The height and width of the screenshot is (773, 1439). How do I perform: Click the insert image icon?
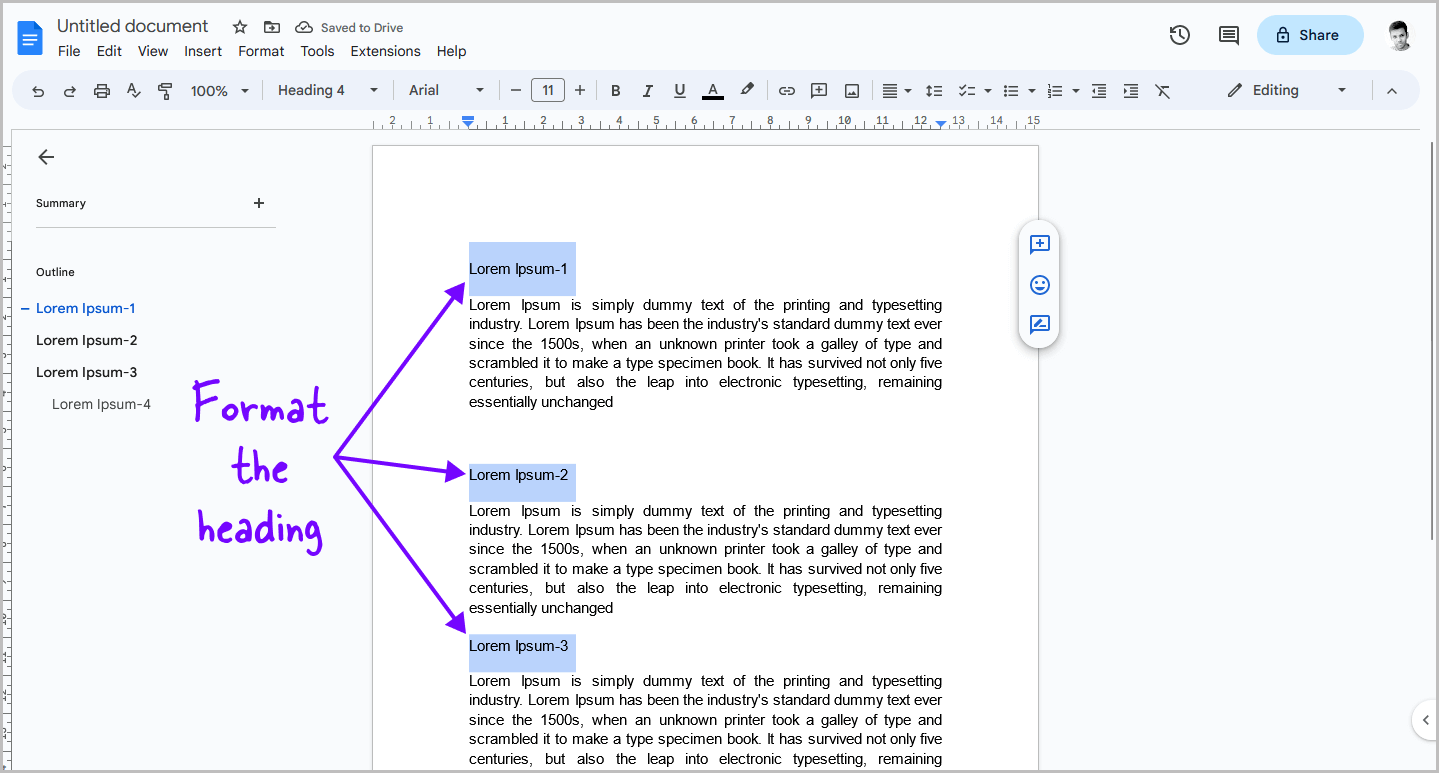[x=852, y=91]
